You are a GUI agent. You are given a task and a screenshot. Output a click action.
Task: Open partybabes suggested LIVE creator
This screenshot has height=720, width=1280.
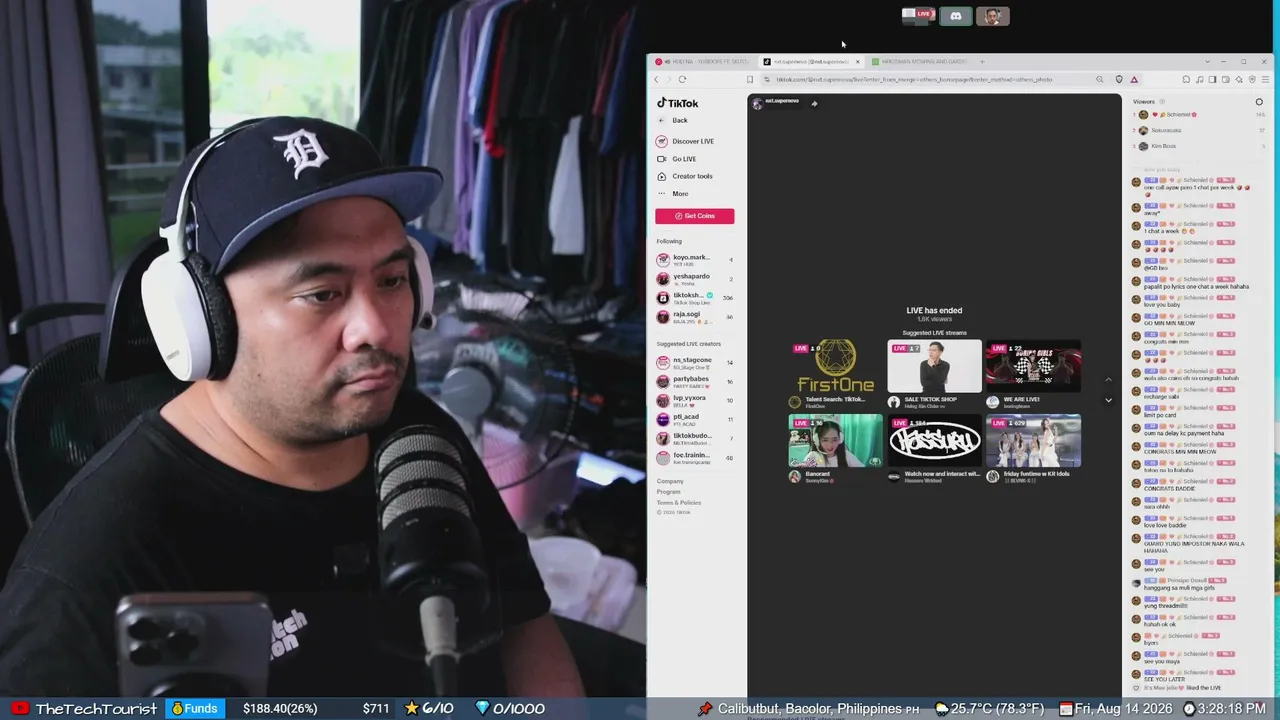pyautogui.click(x=695, y=381)
